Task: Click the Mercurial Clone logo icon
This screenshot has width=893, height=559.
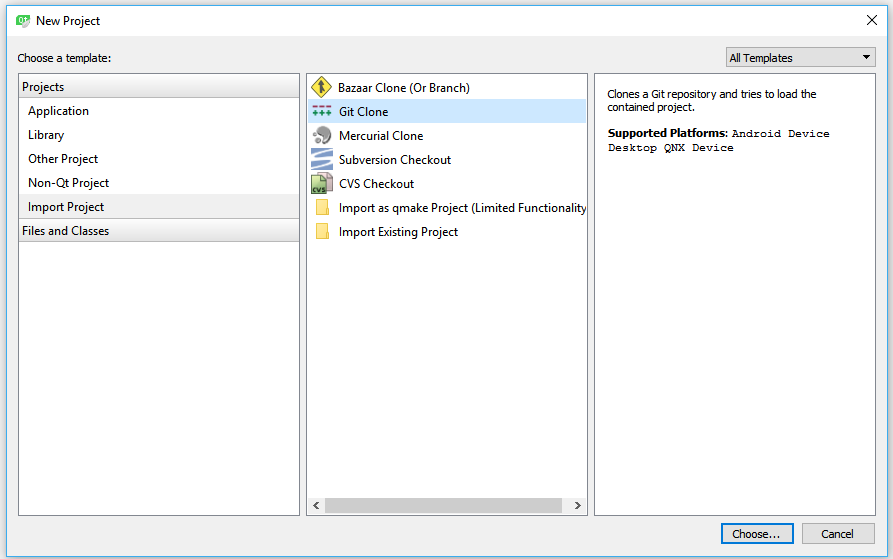Action: (322, 135)
